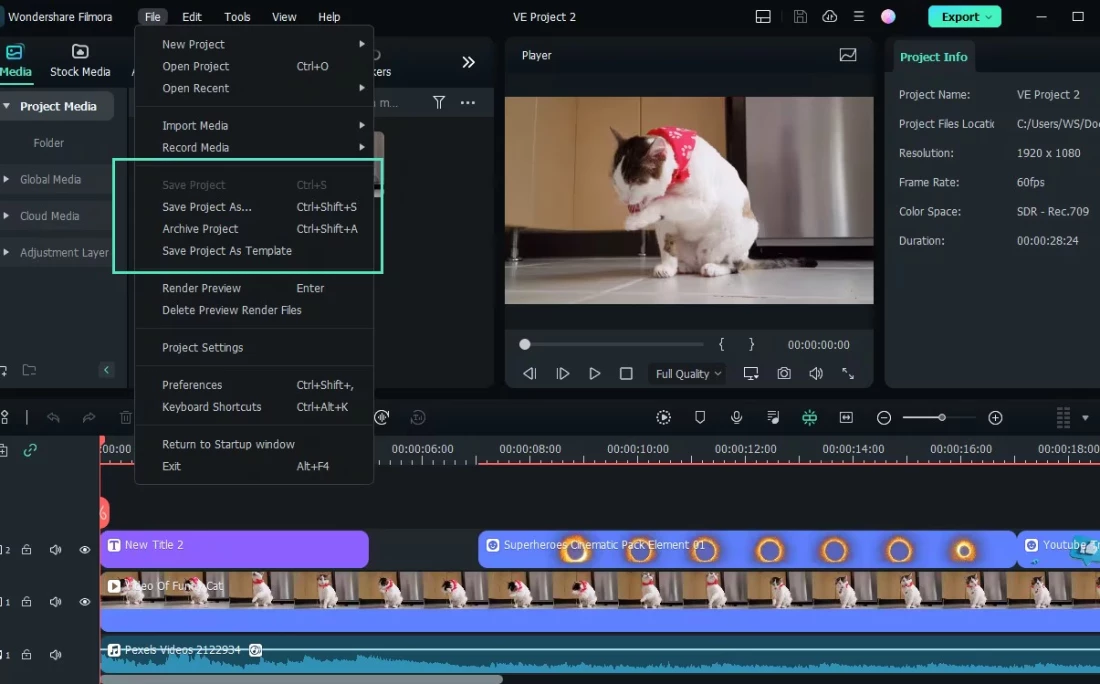Hide the New Title 2 track with eye icon
Image resolution: width=1100 pixels, height=684 pixels.
(x=85, y=549)
